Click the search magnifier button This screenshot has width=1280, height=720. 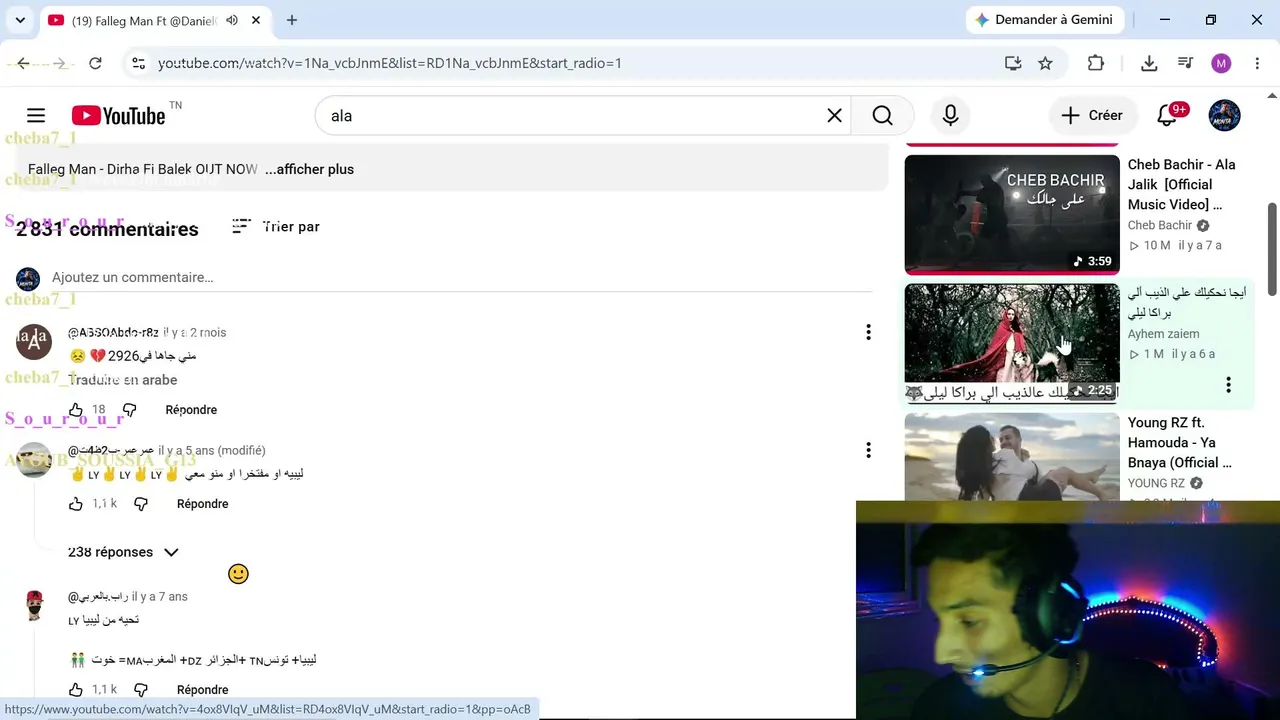click(882, 116)
